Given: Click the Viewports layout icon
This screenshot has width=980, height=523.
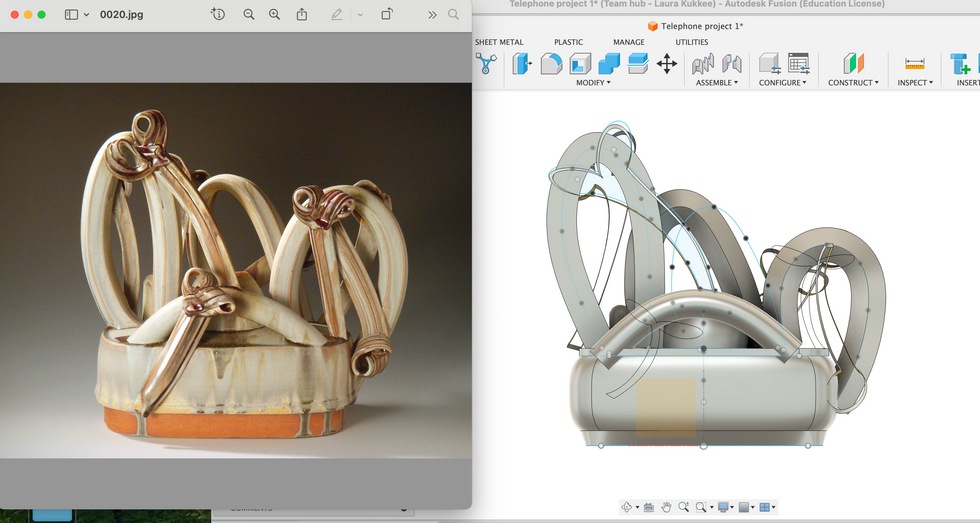Looking at the screenshot, I should click(764, 507).
